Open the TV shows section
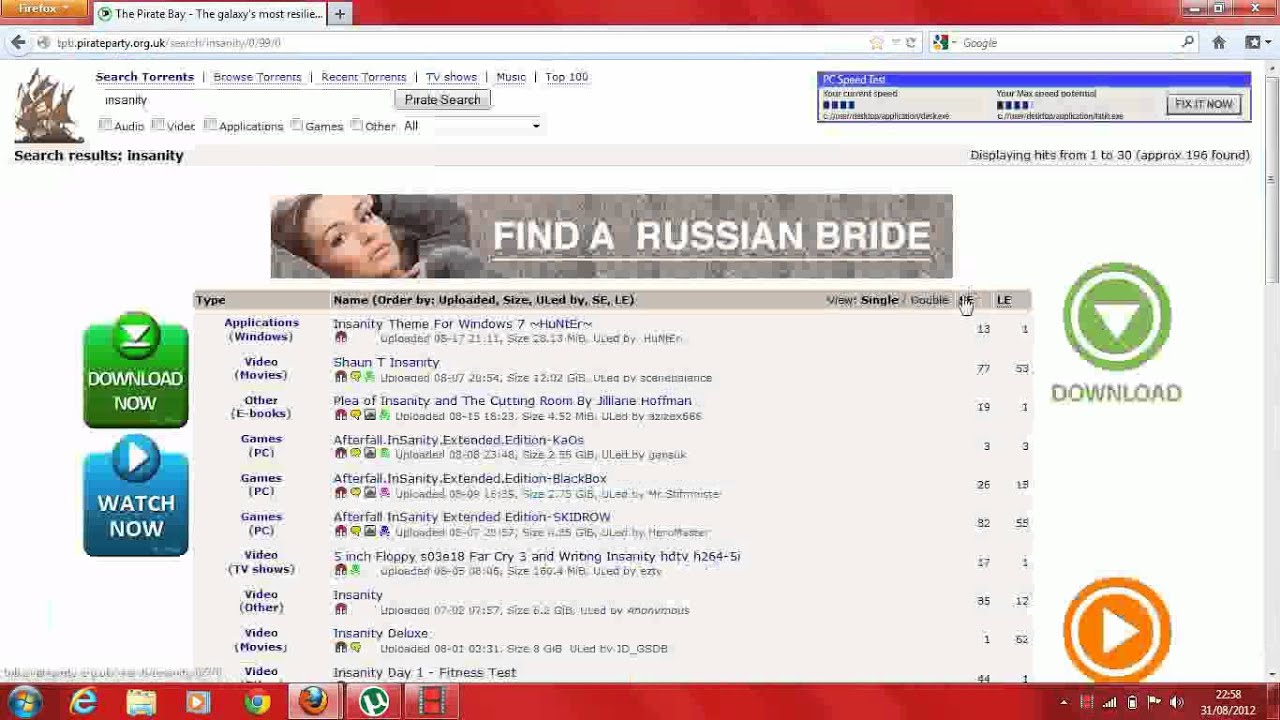Viewport: 1280px width, 720px height. tap(451, 77)
